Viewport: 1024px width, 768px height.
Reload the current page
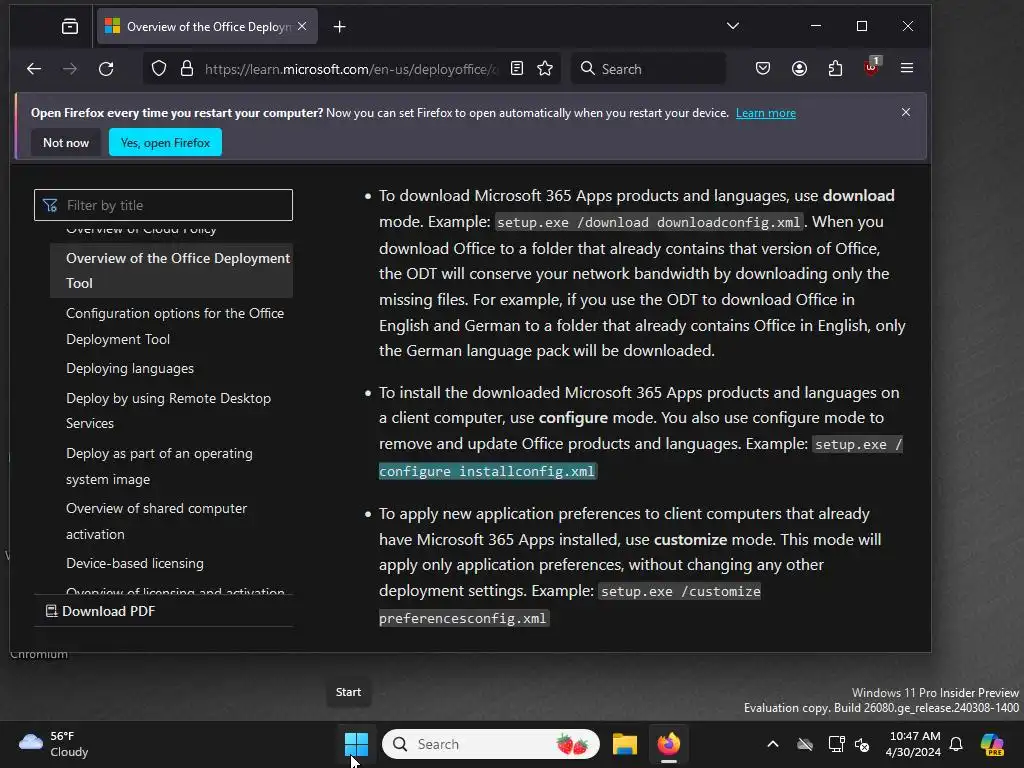[x=106, y=69]
